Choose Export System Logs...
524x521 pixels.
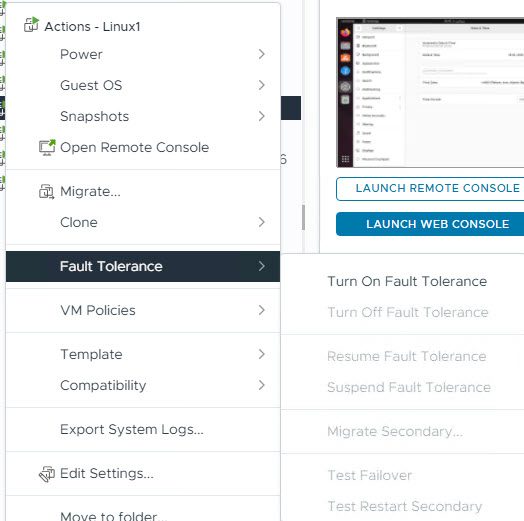tap(143, 430)
